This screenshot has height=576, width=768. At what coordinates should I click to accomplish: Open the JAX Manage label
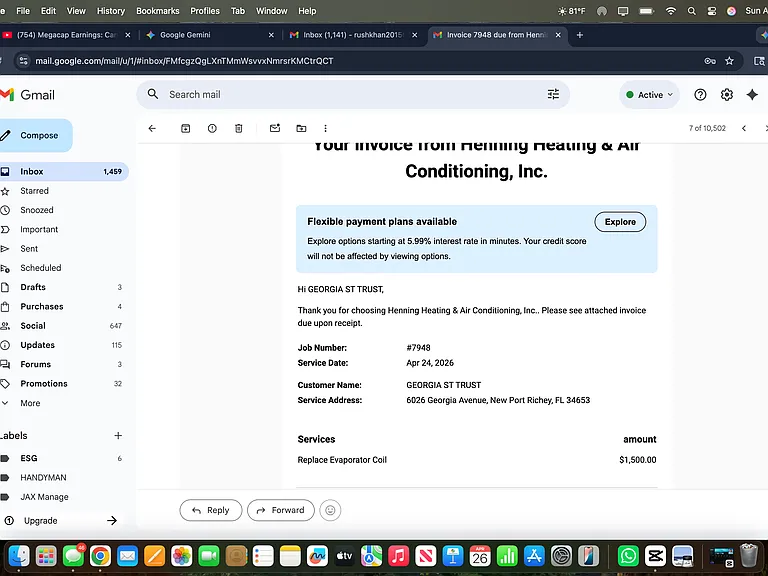pos(63,497)
